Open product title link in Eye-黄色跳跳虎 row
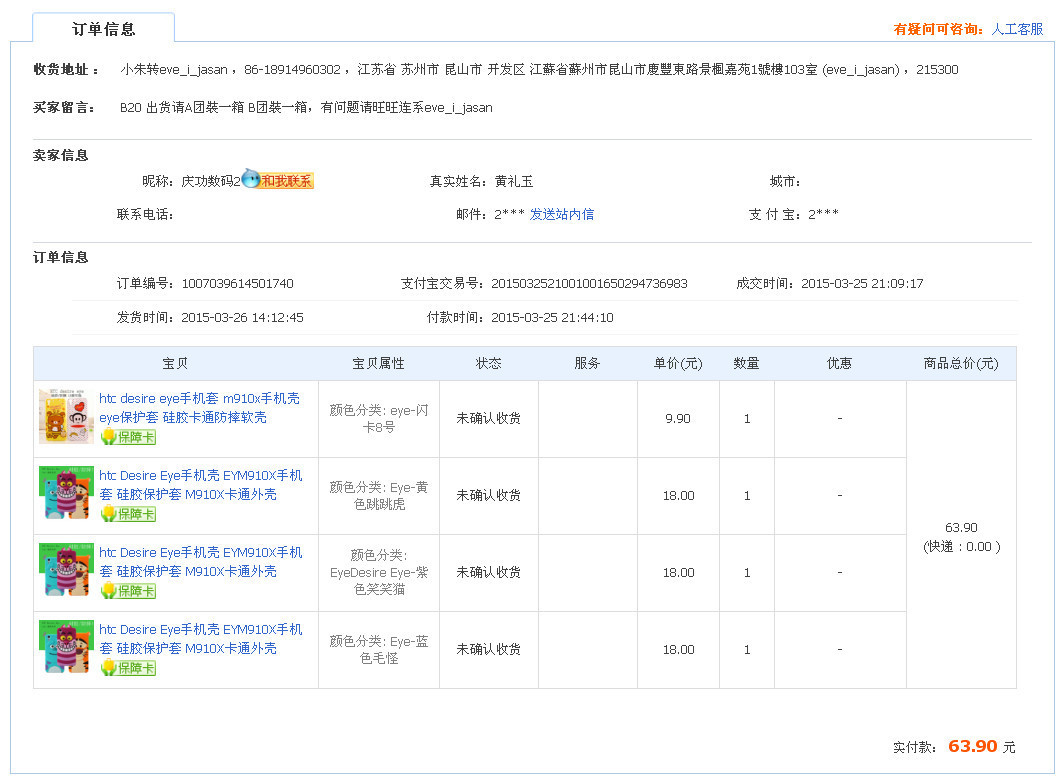The image size is (1057, 782). click(x=200, y=485)
